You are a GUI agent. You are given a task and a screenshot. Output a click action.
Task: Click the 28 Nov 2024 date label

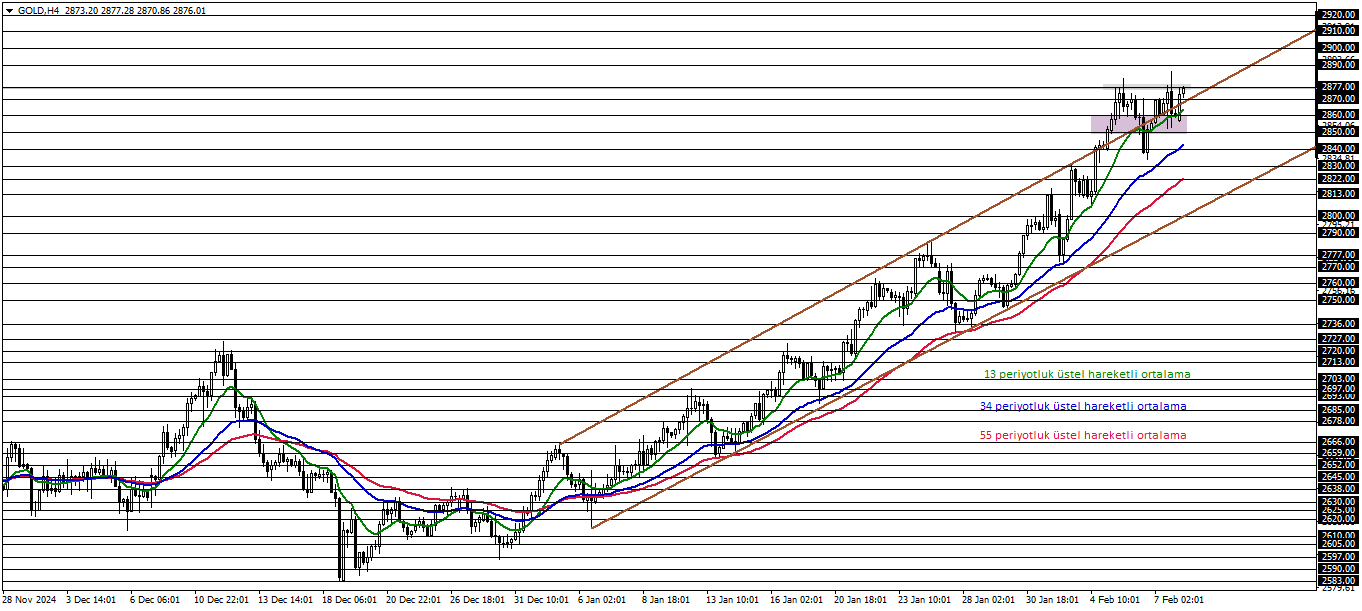[30, 600]
